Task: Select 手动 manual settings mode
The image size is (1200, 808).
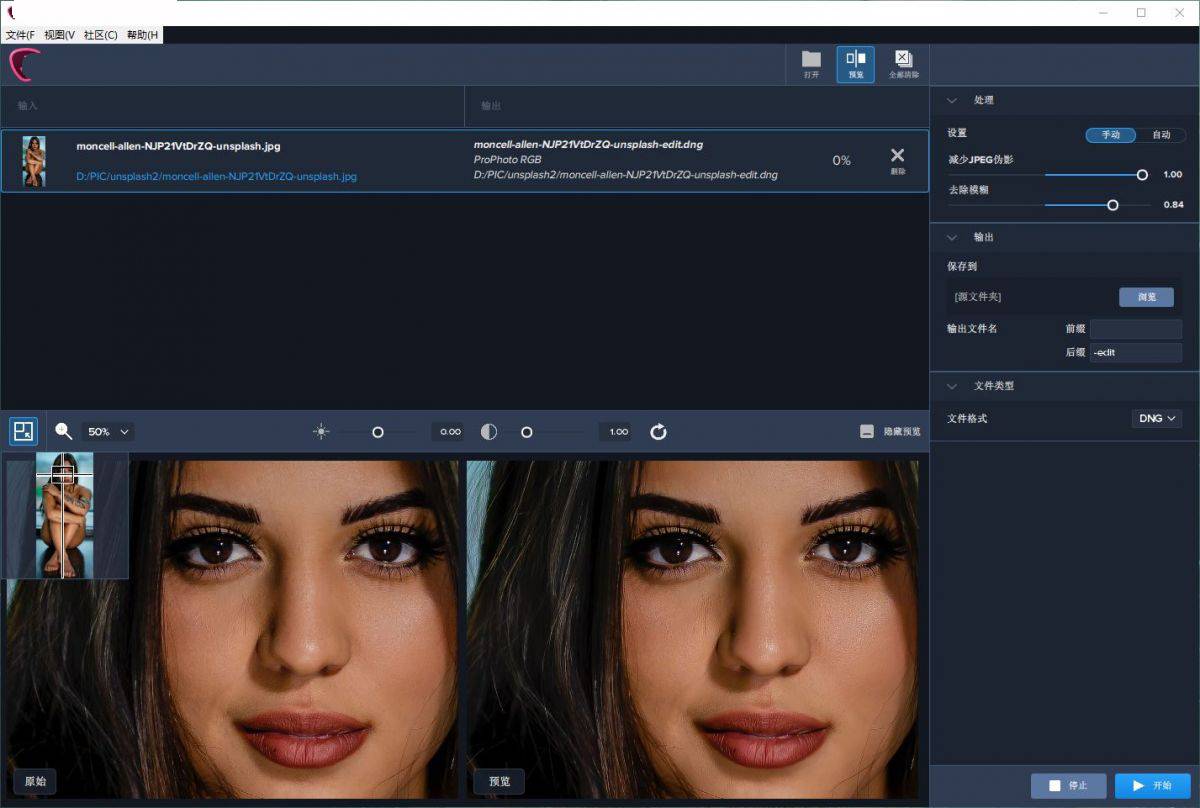Action: tap(1111, 135)
